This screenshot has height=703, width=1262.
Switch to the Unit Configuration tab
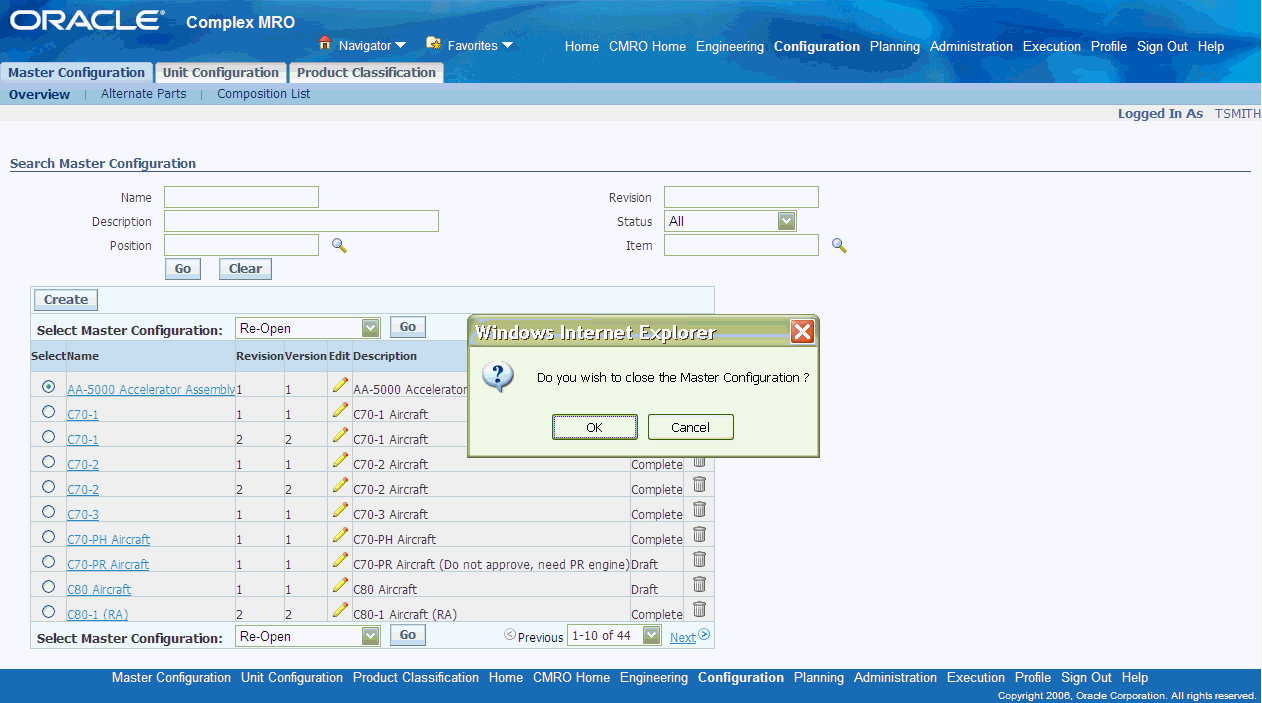click(x=221, y=73)
